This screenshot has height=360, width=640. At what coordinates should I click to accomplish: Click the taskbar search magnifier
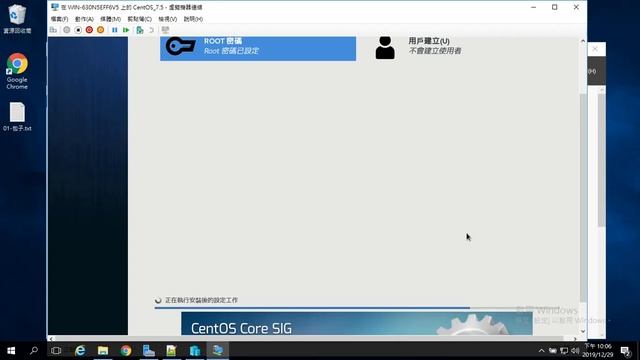click(34, 351)
